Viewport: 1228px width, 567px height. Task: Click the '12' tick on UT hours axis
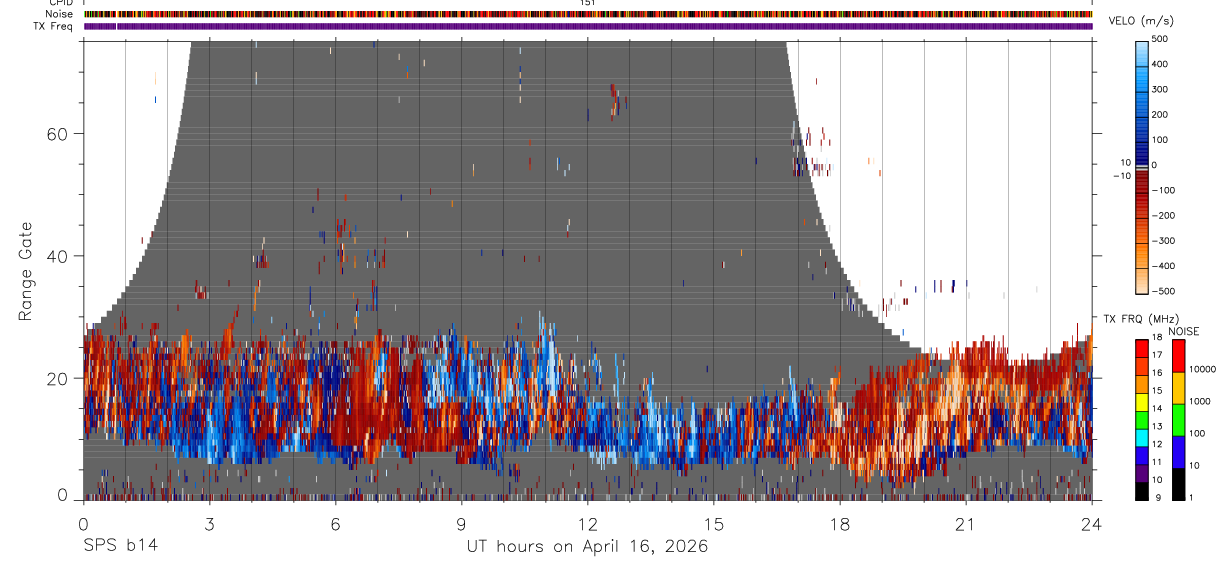[x=587, y=522]
